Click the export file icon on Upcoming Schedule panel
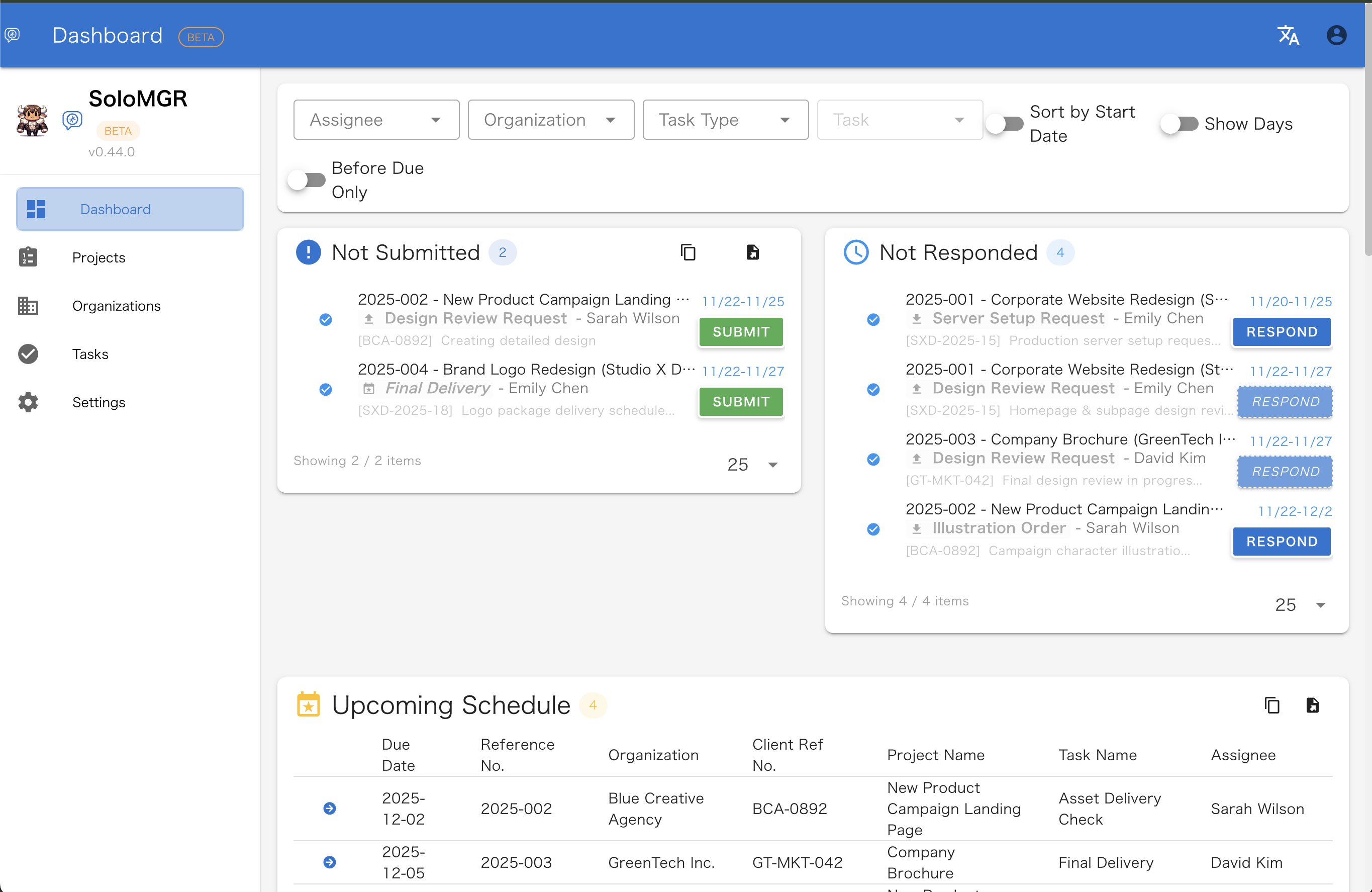Screen dimensions: 1372x892 tap(1313, 704)
